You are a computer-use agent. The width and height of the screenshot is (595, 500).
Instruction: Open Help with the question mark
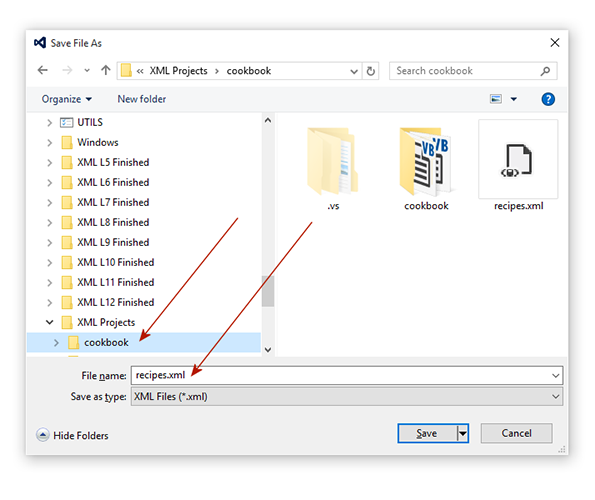click(x=548, y=99)
